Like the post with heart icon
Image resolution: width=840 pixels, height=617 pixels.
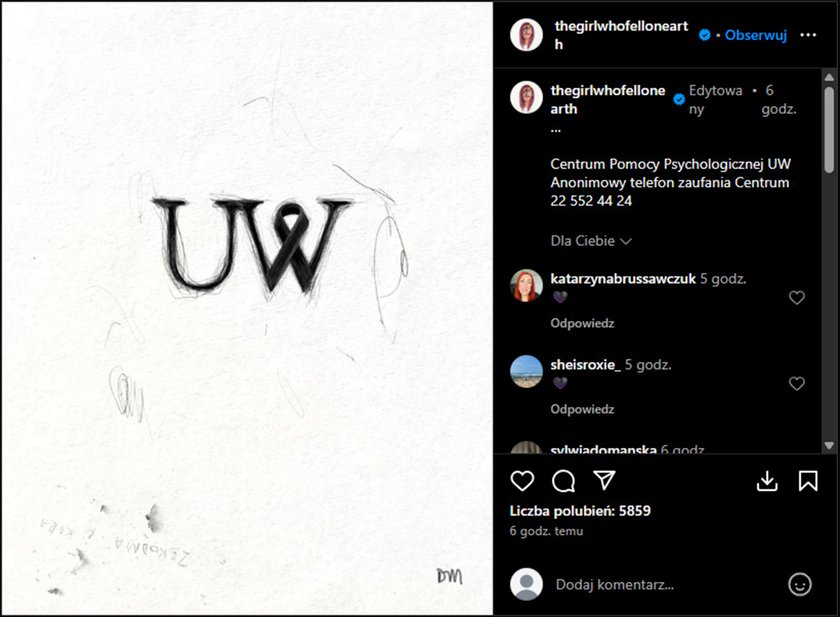pos(522,480)
